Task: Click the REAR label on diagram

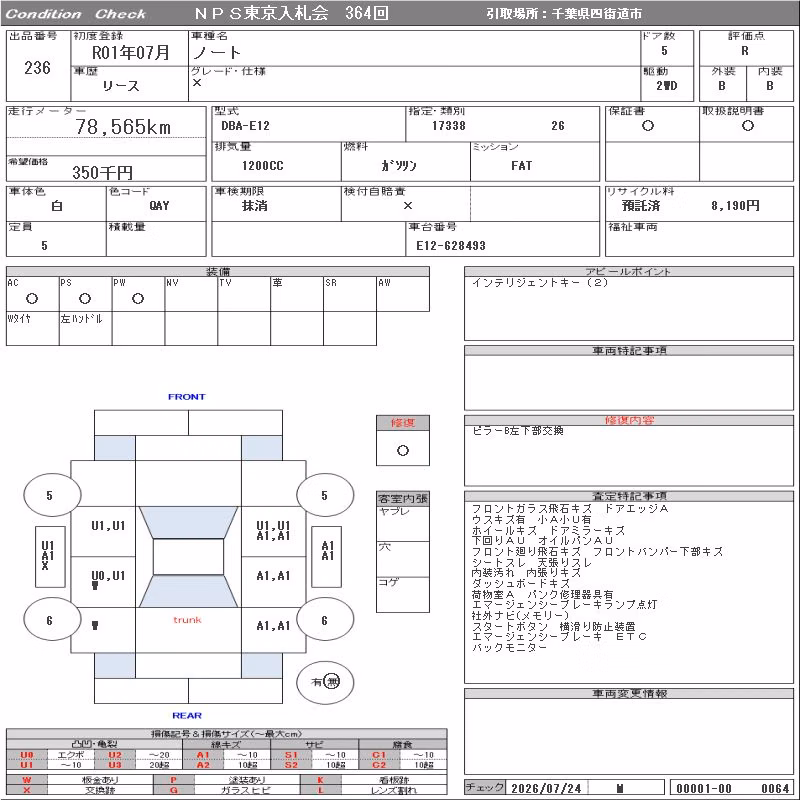Action: click(x=187, y=715)
